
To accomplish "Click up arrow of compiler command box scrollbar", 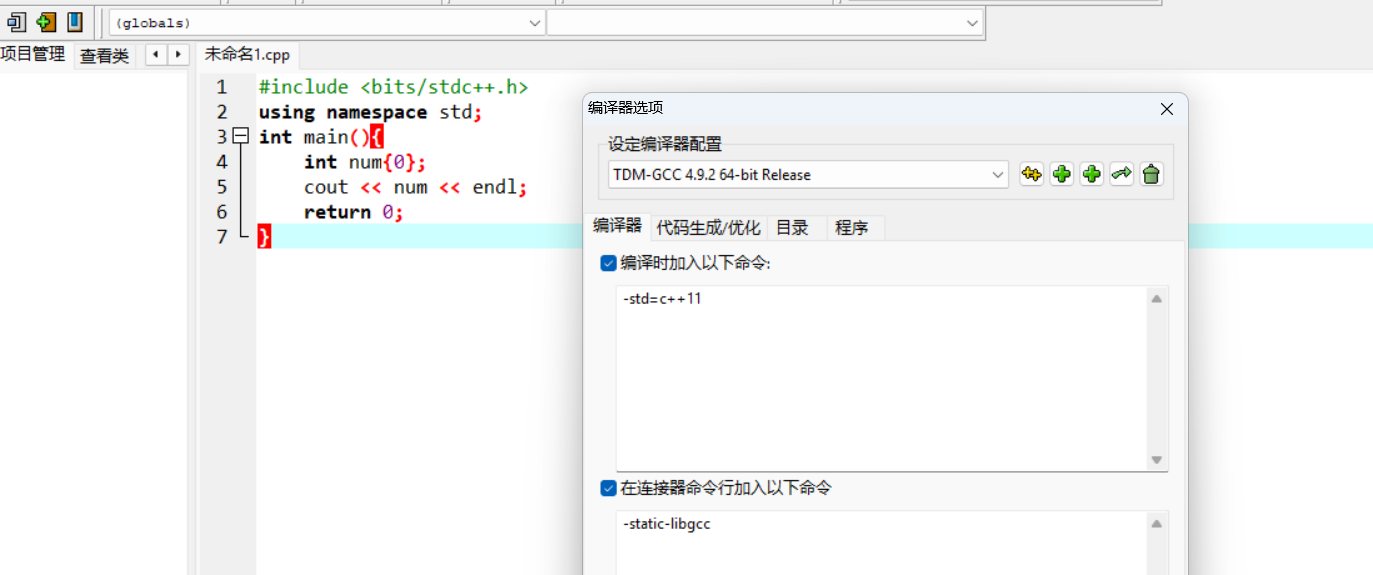I will (1157, 298).
